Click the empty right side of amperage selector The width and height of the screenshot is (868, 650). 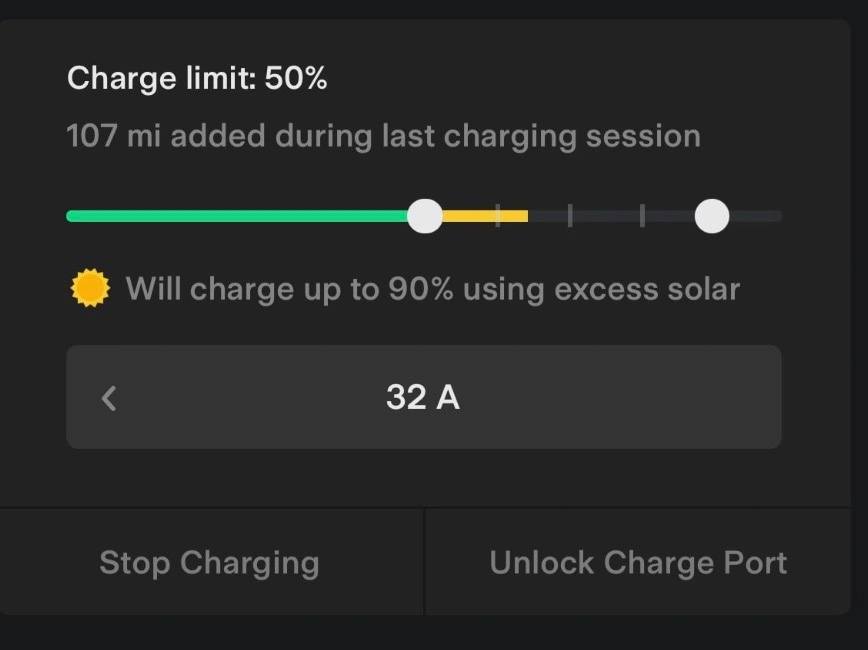click(650, 398)
